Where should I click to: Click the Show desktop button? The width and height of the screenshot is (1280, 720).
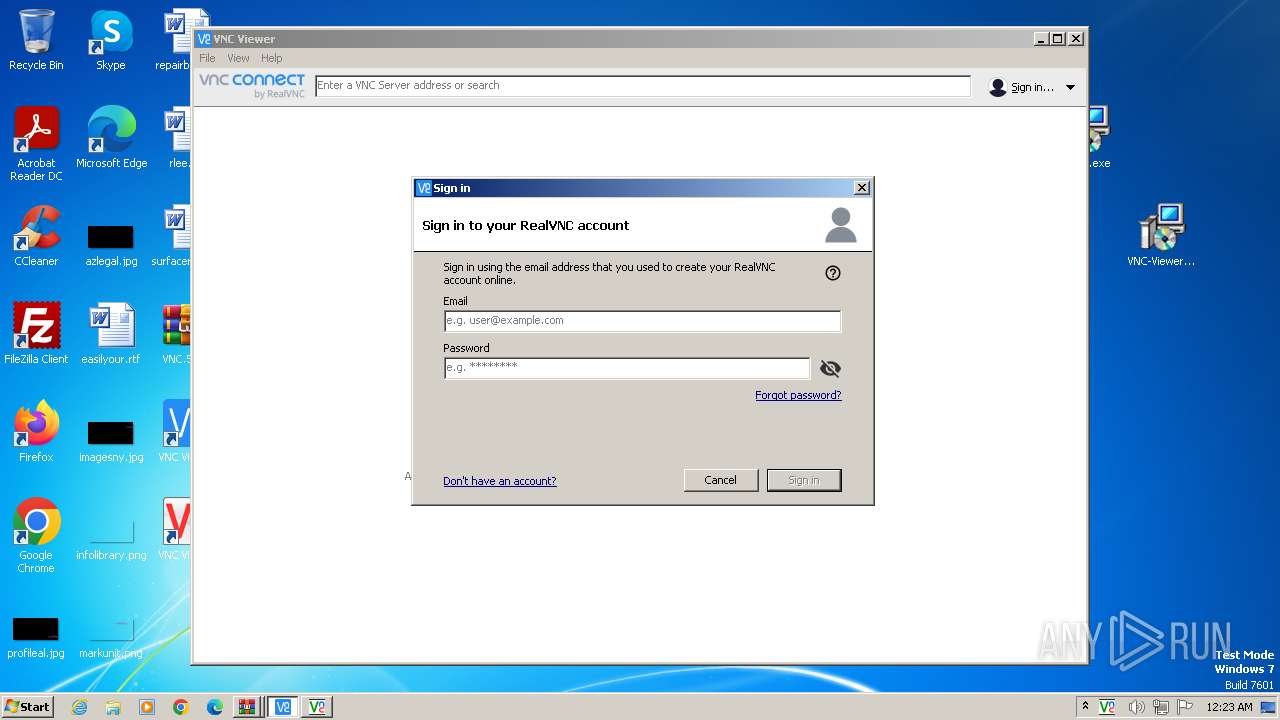[x=1270, y=707]
